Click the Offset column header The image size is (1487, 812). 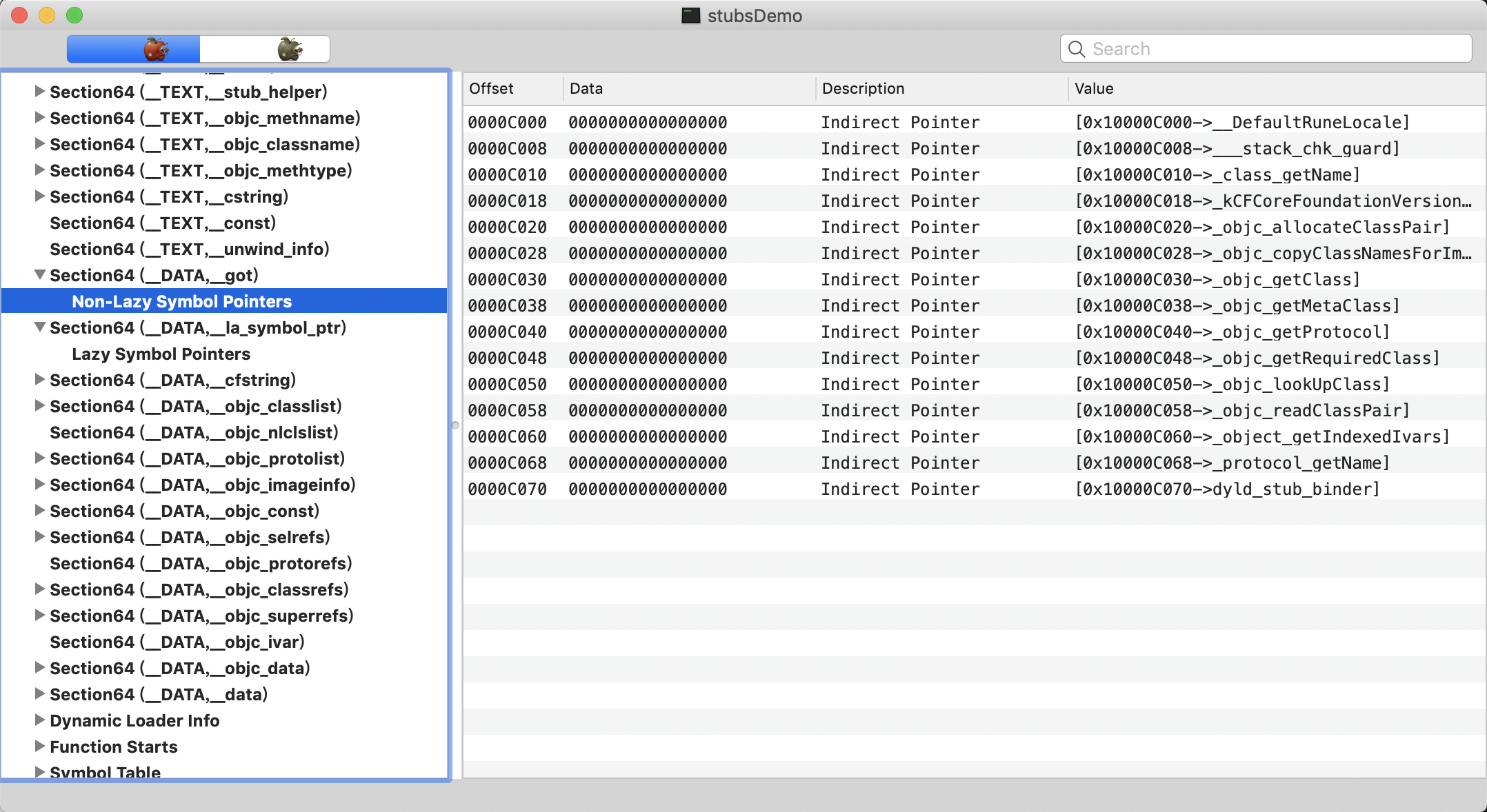[x=491, y=88]
